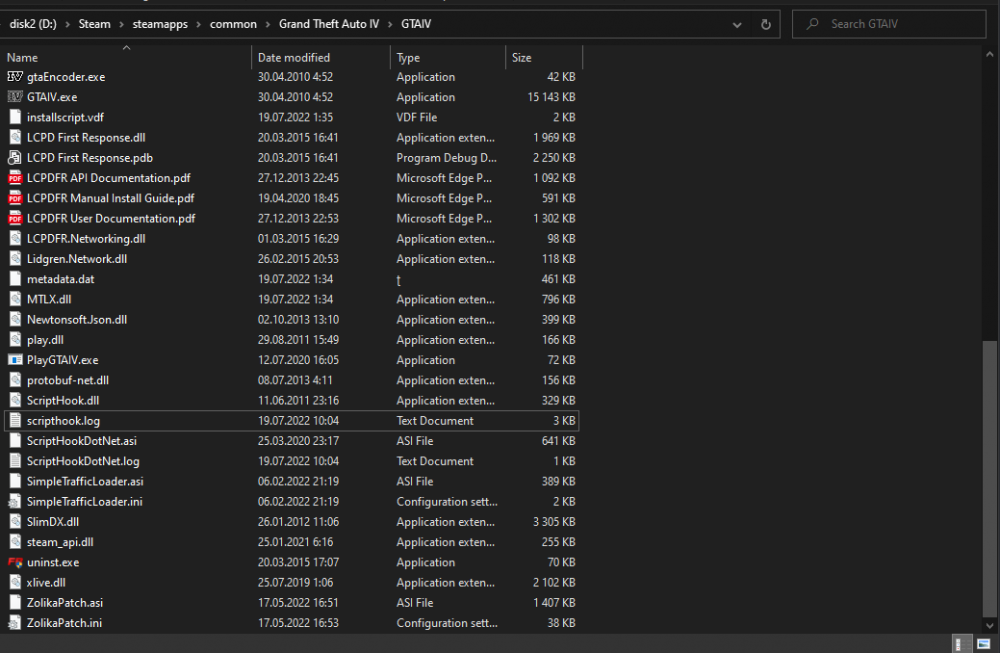Screen dimensions: 1000x653
Task: Select the PlayGTAIV.exe icon
Action: pyautogui.click(x=15, y=360)
